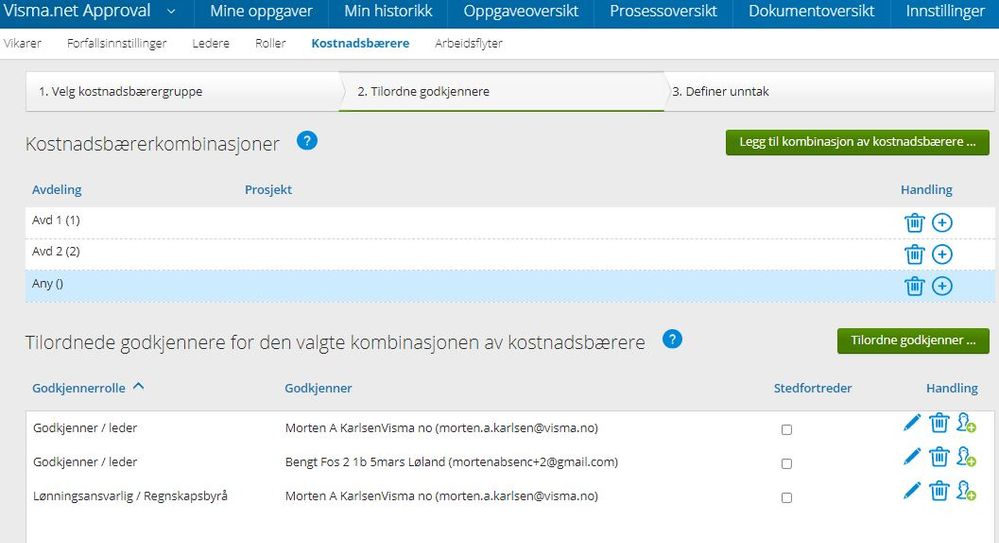Add to Avd 1 (1) using plus icon
Screen dimensions: 999x543
pyautogui.click(x=942, y=222)
